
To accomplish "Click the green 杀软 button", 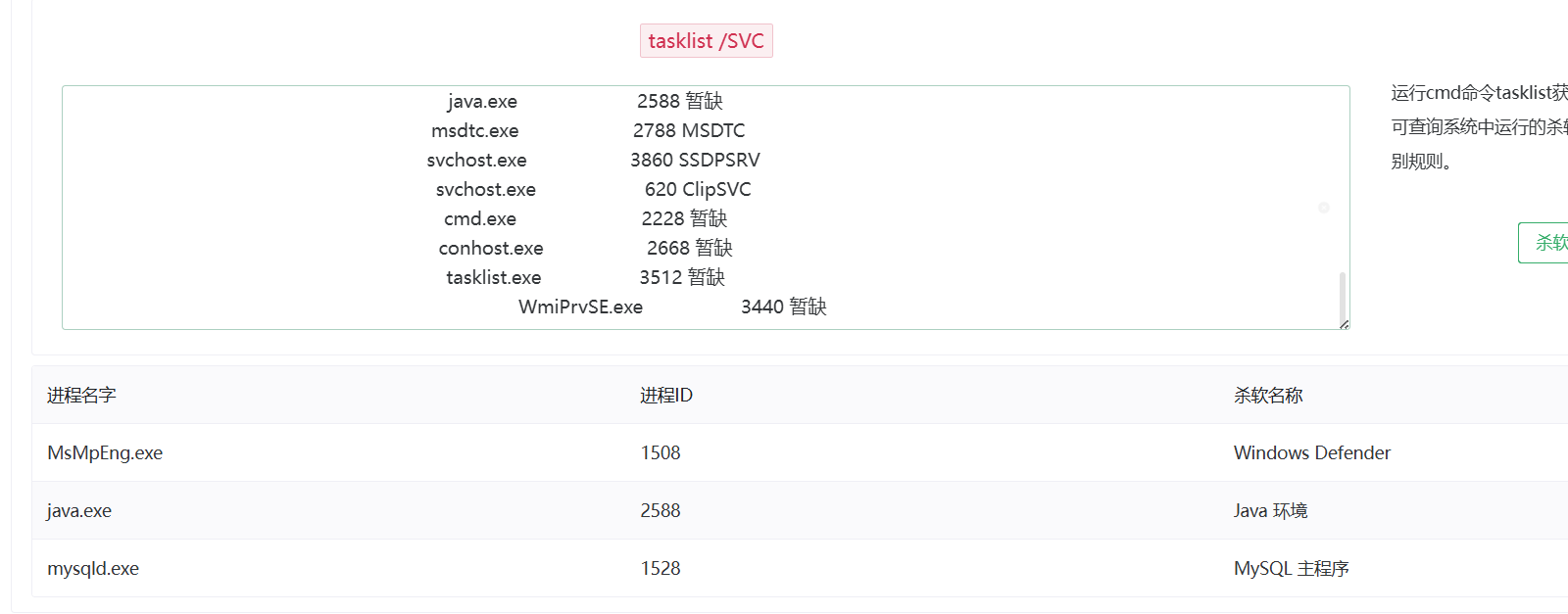I will pos(1548,243).
